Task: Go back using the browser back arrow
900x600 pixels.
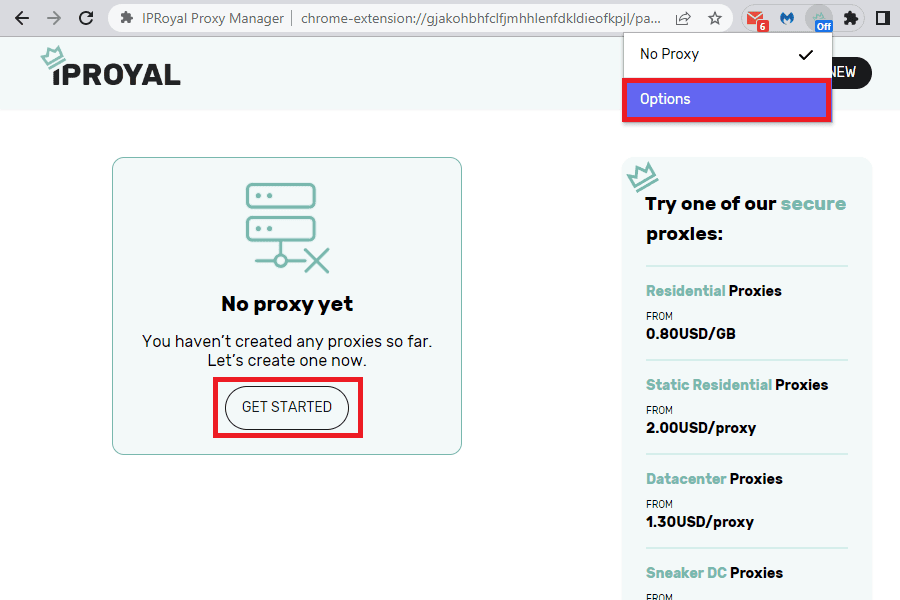Action: [x=22, y=18]
